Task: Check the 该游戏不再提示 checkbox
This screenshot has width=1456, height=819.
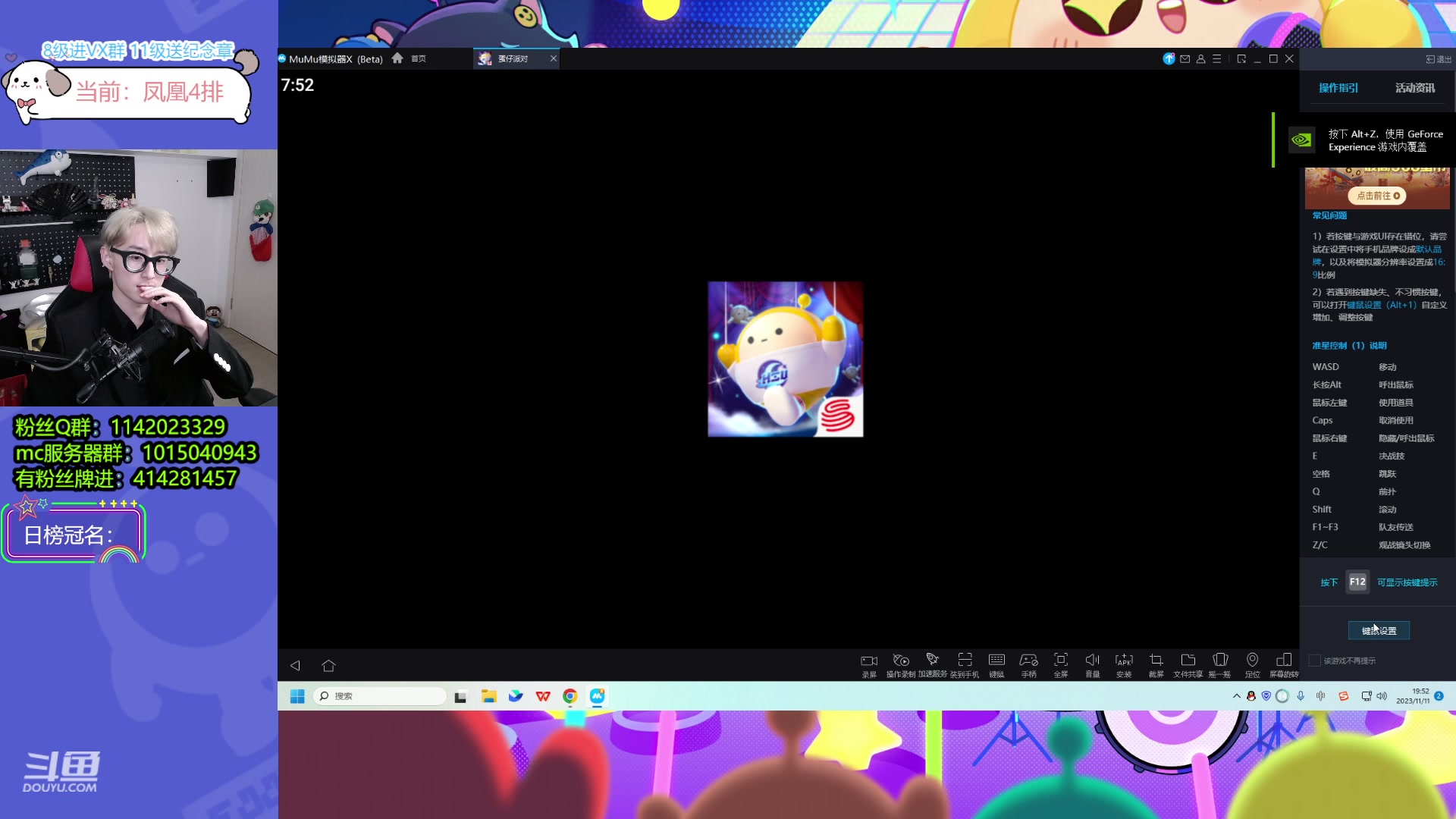Action: point(1316,661)
